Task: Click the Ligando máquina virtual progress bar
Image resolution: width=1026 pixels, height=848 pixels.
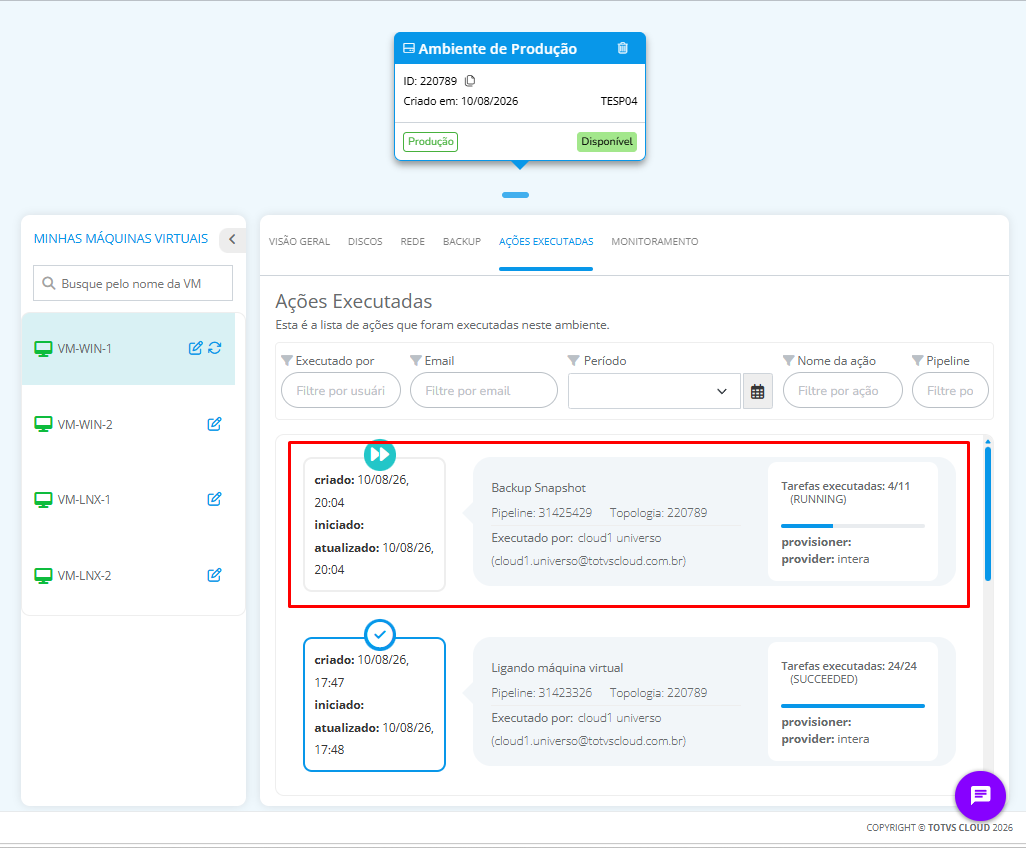Action: click(x=853, y=706)
